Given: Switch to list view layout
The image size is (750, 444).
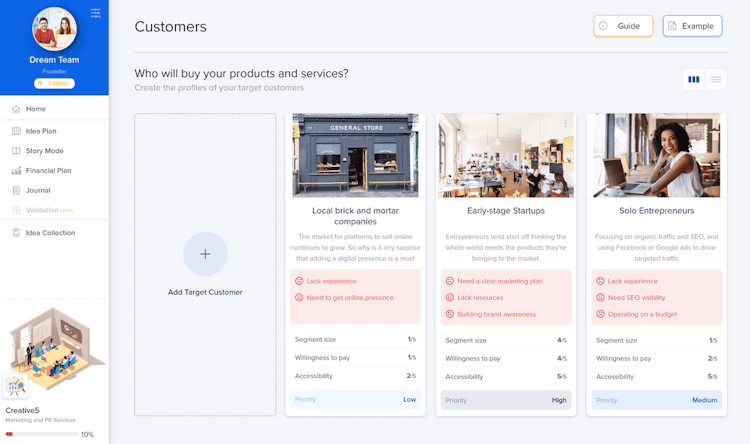Looking at the screenshot, I should [x=716, y=79].
